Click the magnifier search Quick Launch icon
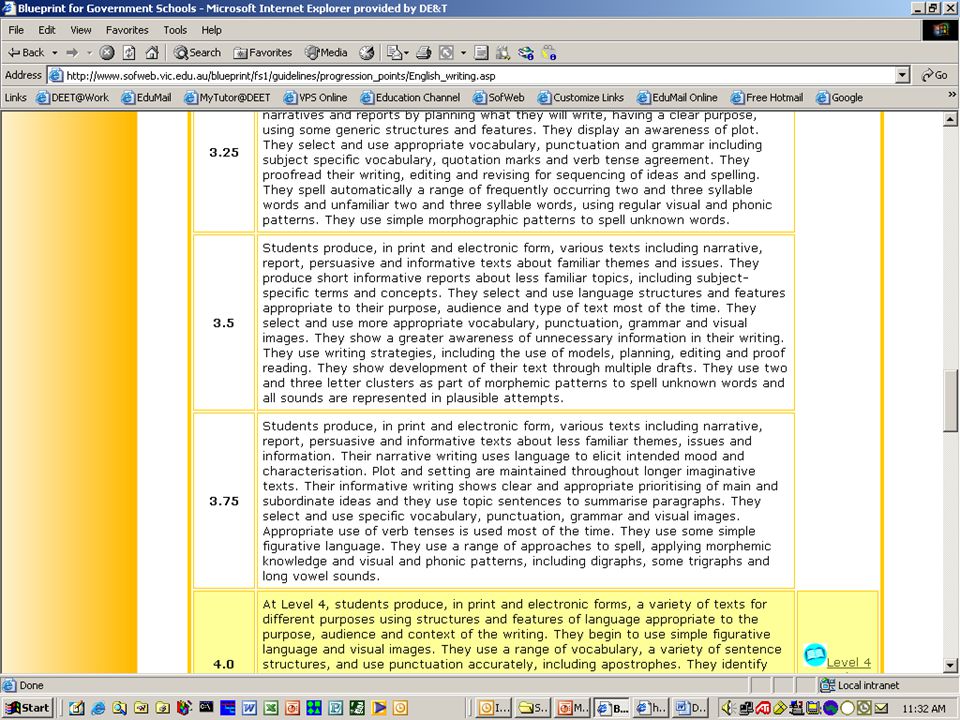This screenshot has width=960, height=720. (119, 708)
